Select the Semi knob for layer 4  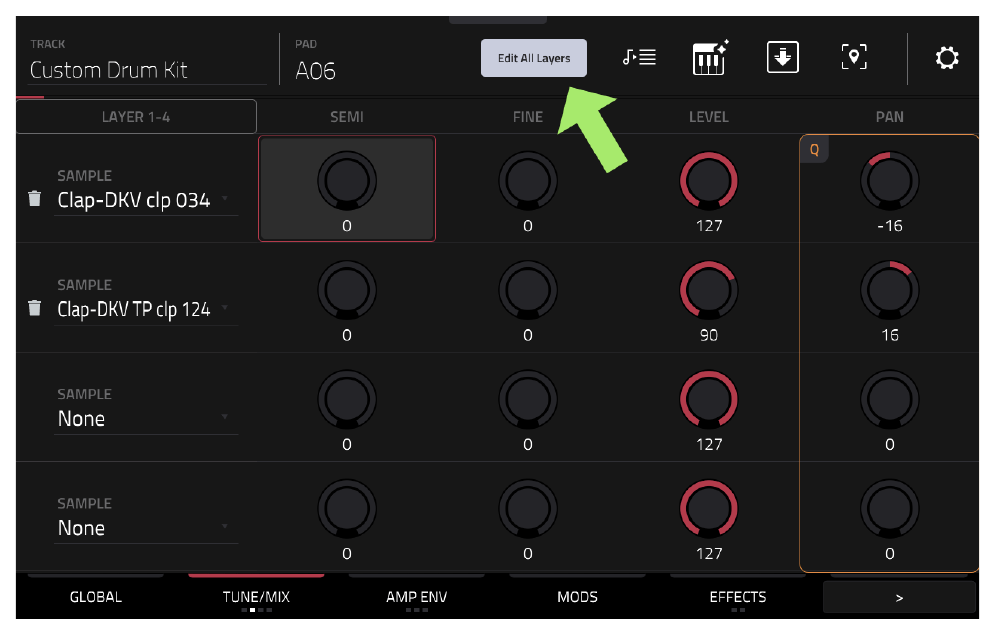click(x=347, y=509)
